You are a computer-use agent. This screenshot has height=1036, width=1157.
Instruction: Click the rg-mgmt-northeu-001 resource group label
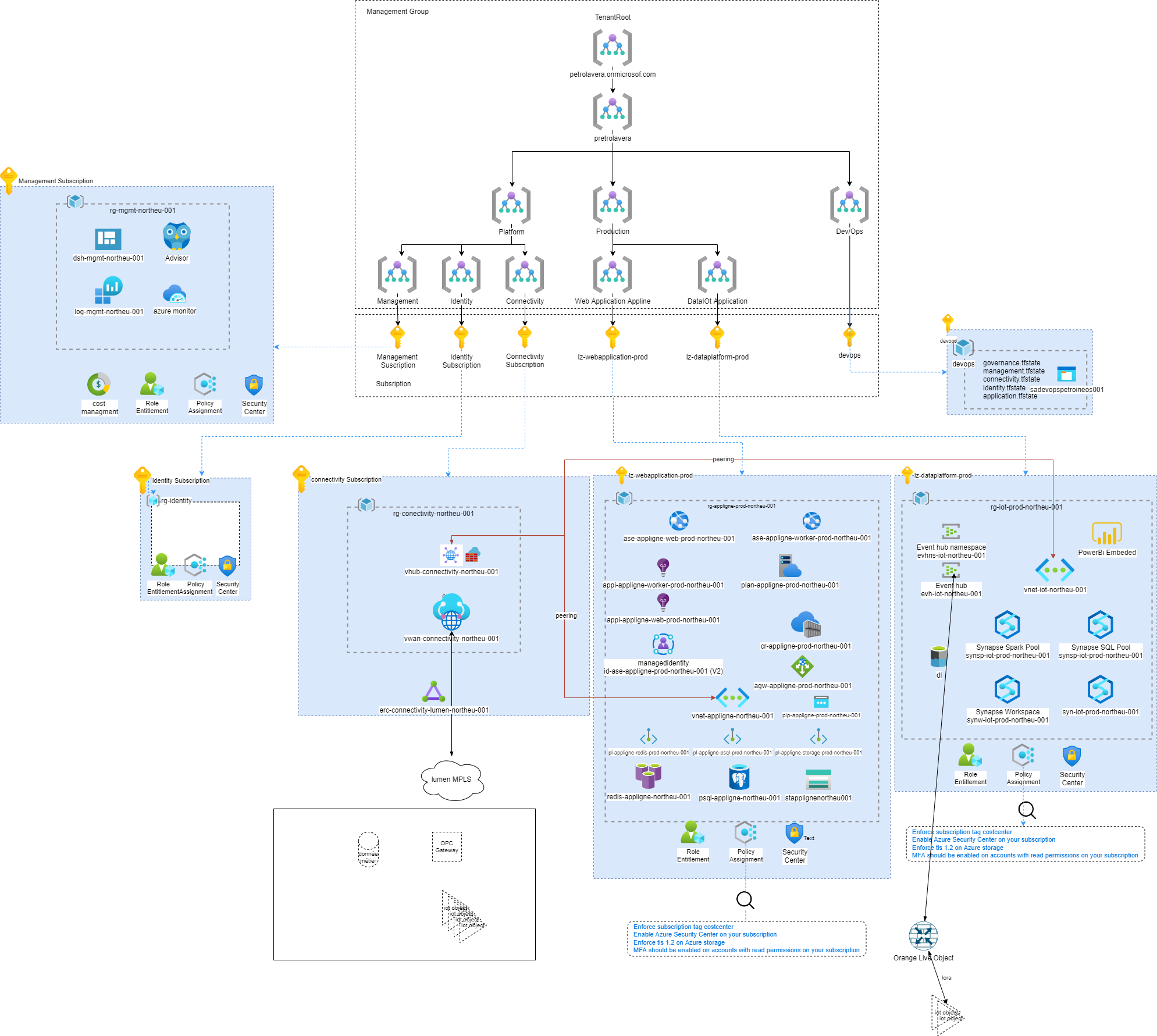(143, 211)
